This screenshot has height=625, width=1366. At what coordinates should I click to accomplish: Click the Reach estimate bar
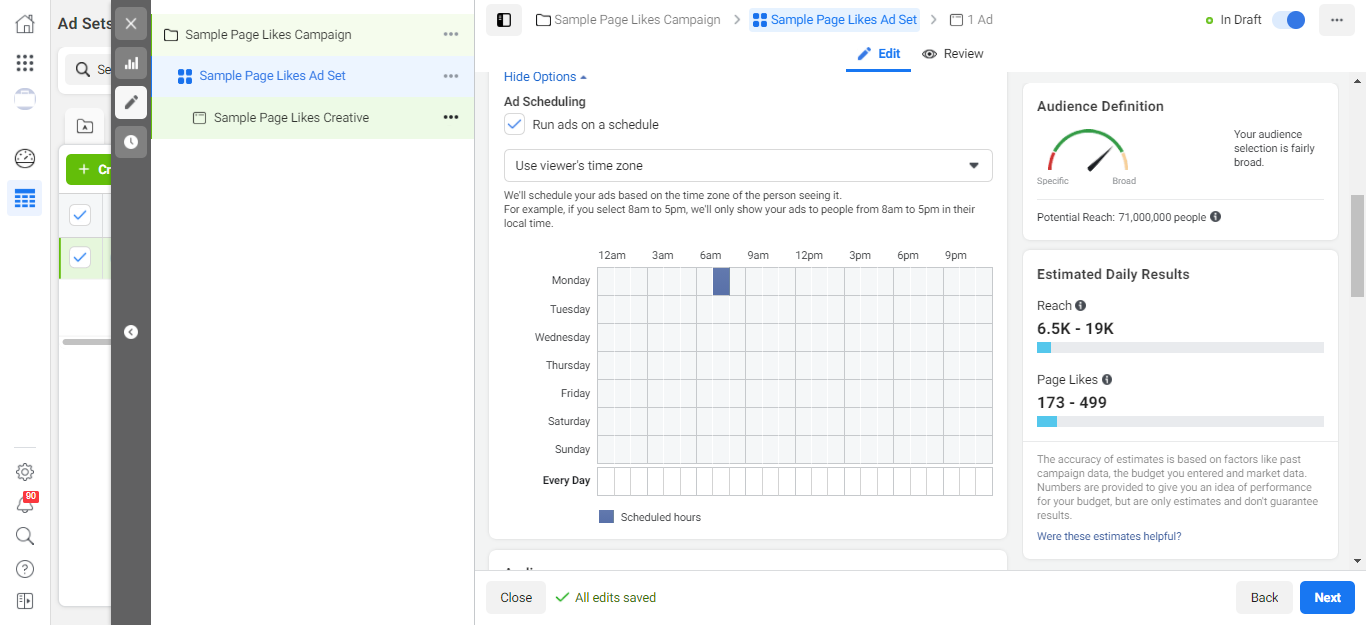[1180, 348]
